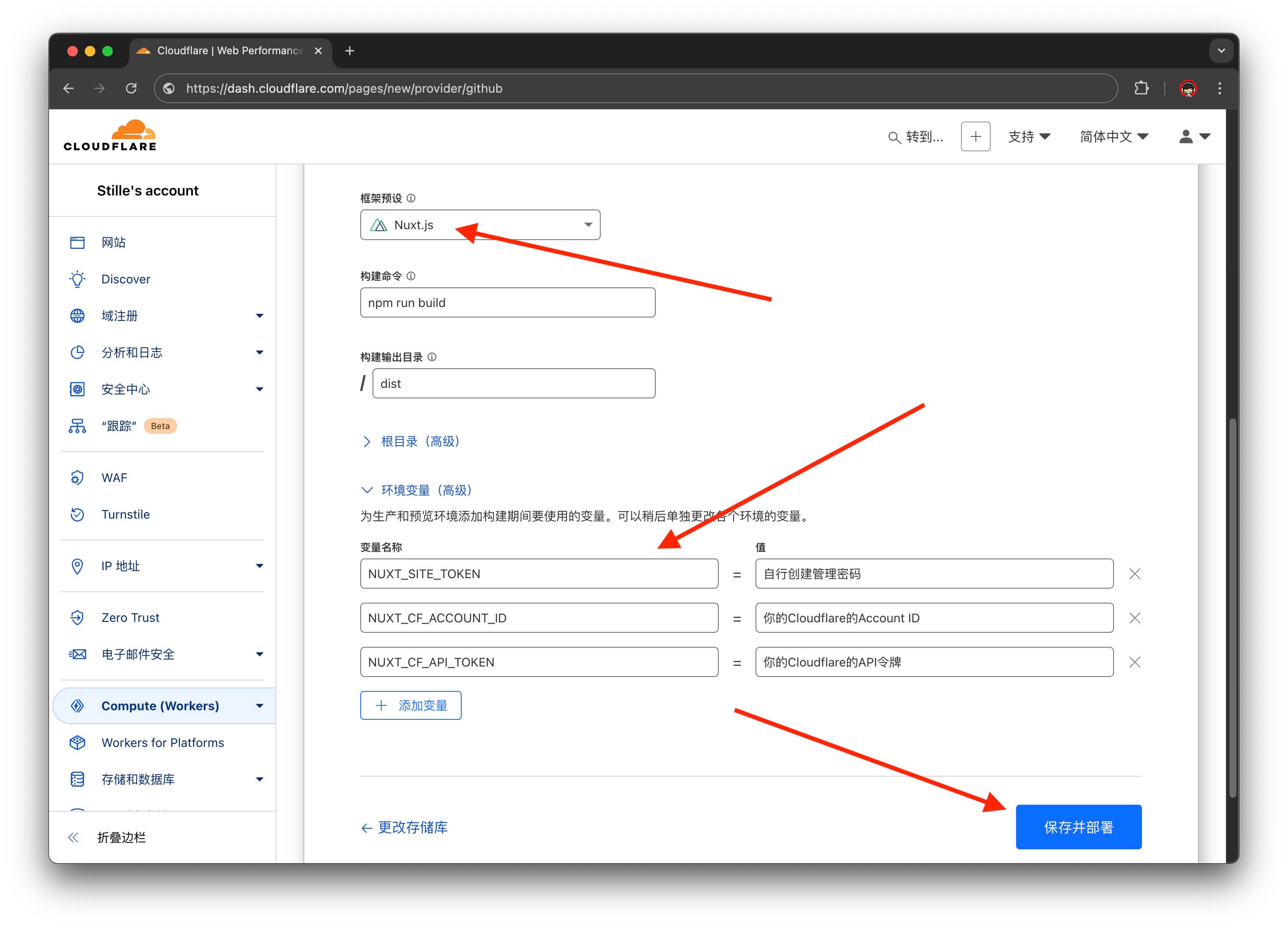Open the Chrome profile avatar
Image resolution: width=1288 pixels, height=928 pixels.
[x=1188, y=88]
